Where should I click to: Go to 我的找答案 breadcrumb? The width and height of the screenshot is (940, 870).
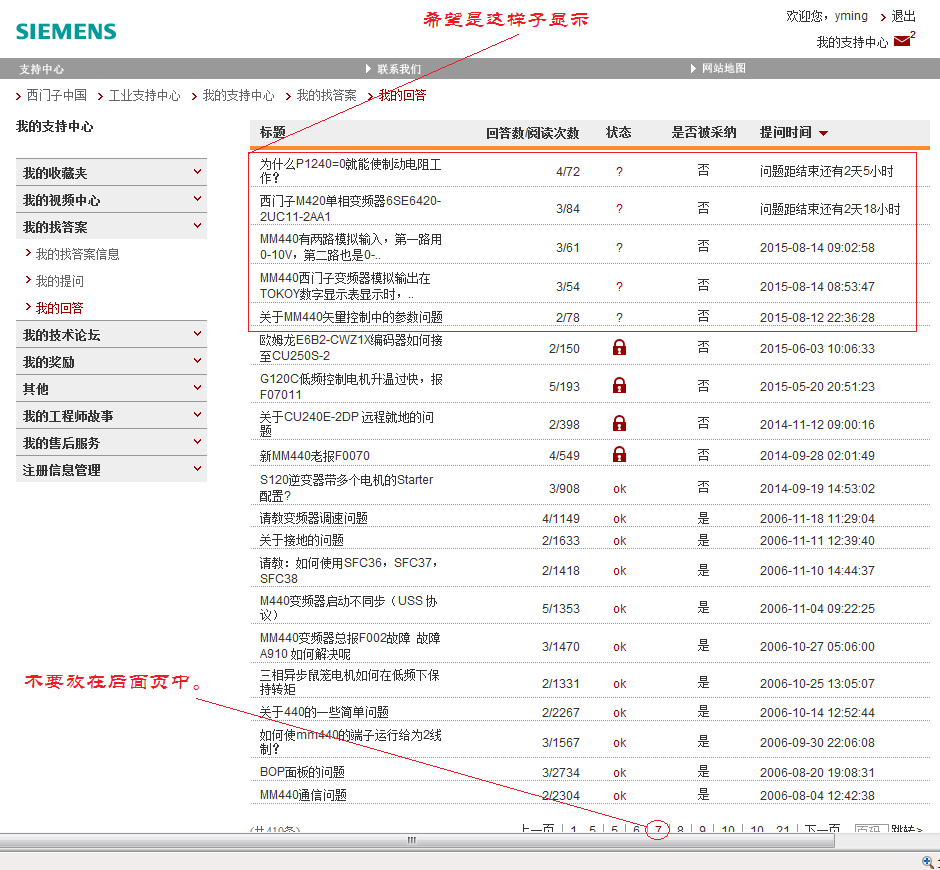point(326,95)
